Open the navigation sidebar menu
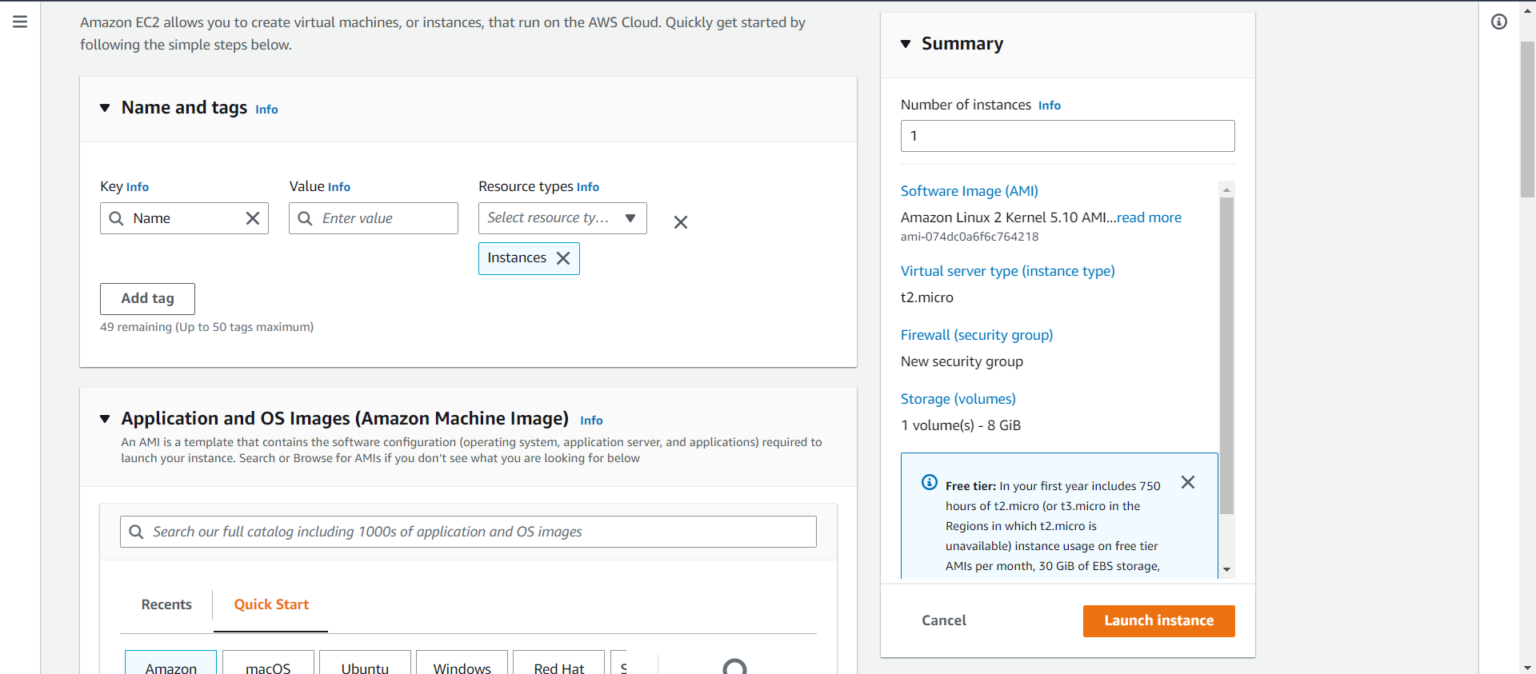This screenshot has height=674, width=1536. pos(19,21)
